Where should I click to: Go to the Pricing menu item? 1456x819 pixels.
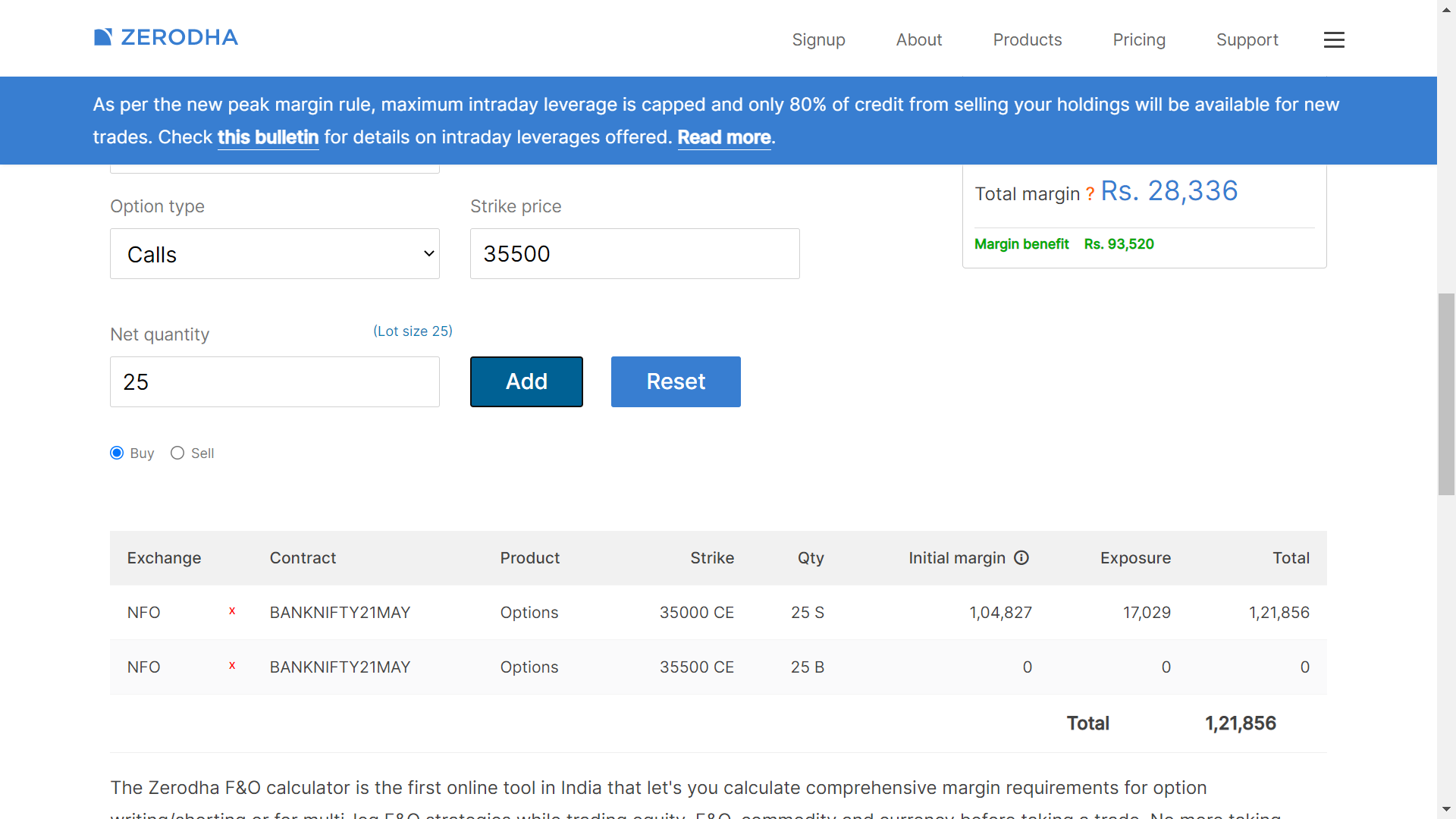click(x=1138, y=40)
